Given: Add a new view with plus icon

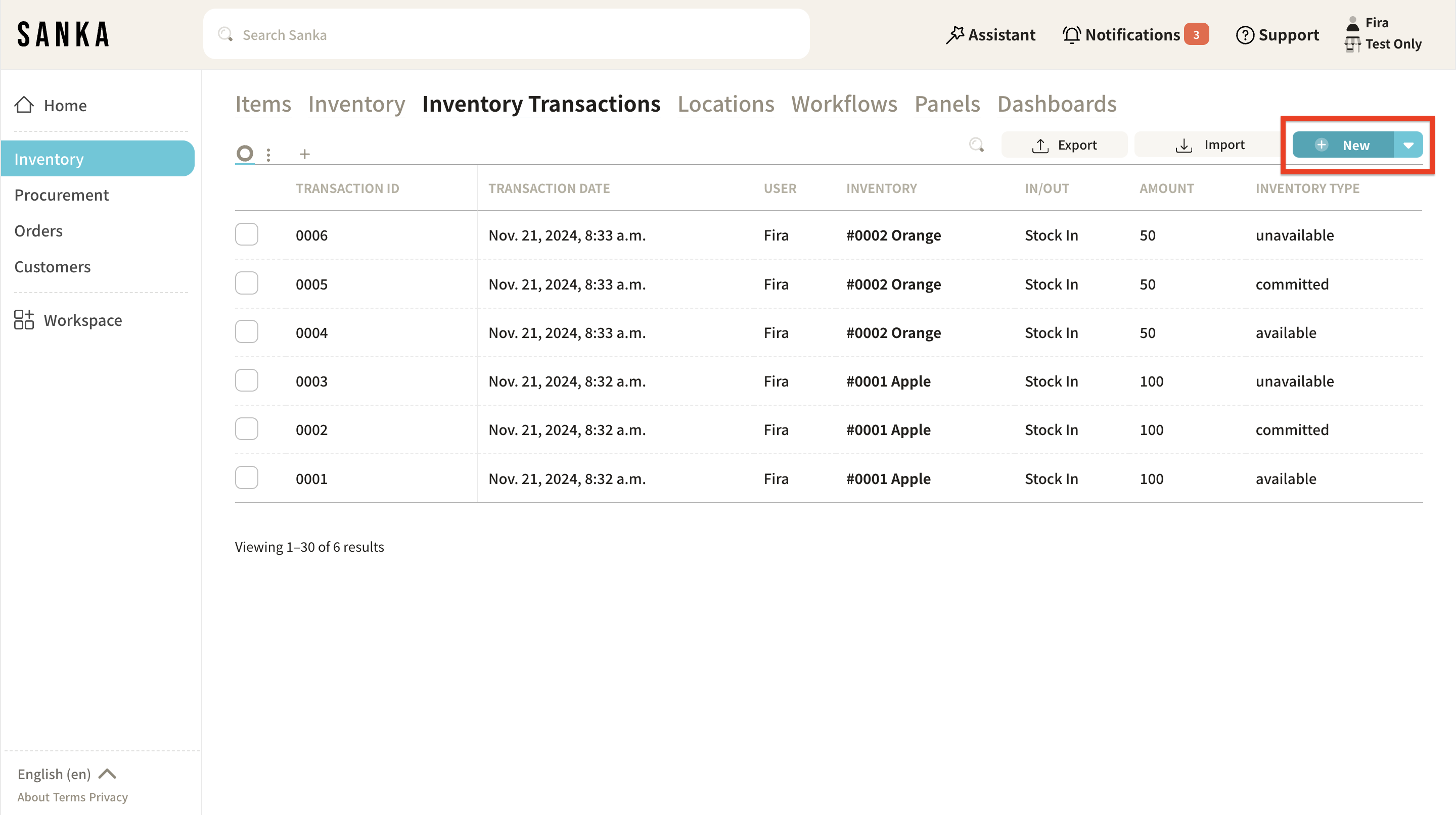Looking at the screenshot, I should (305, 154).
